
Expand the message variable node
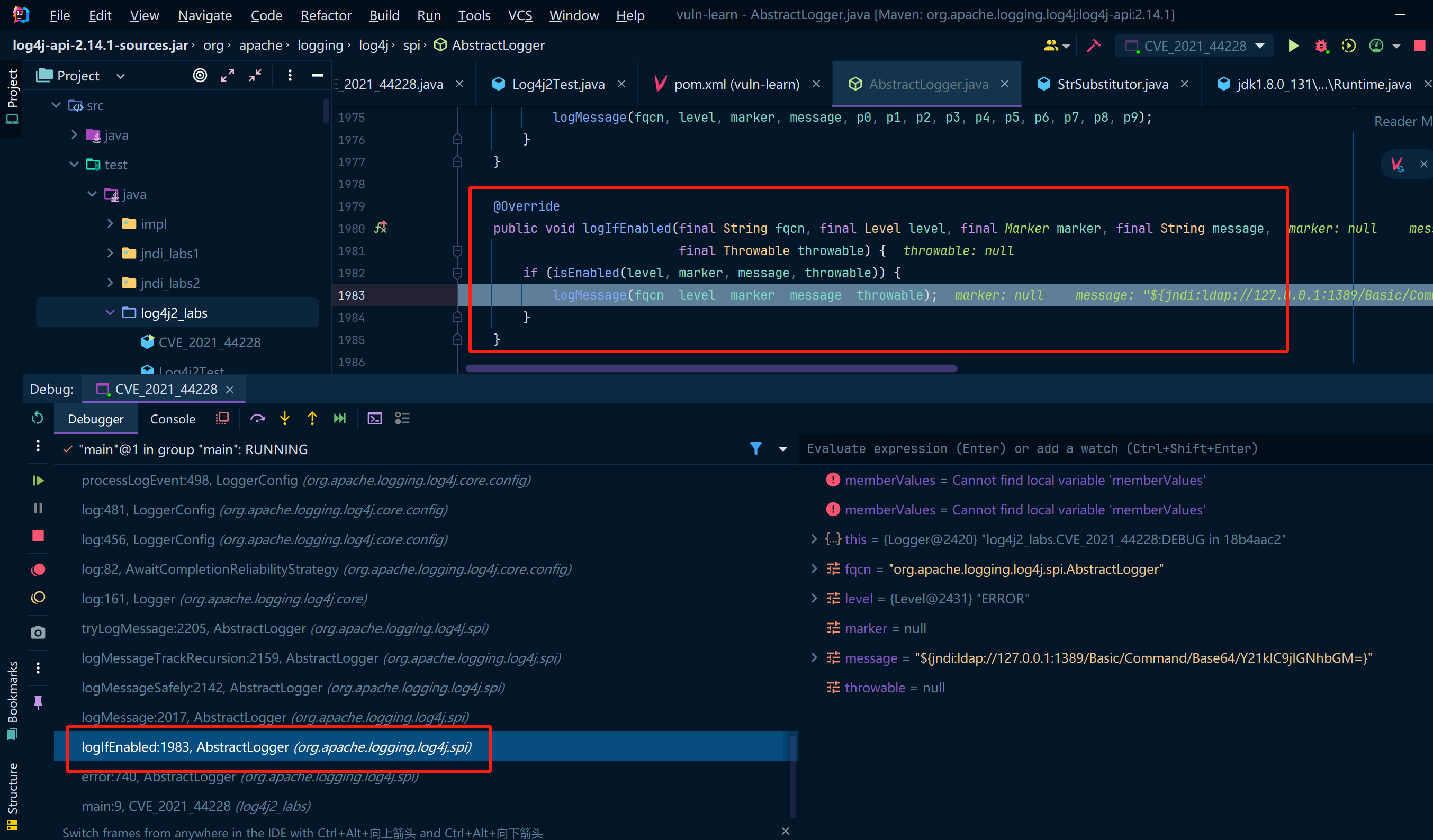814,658
